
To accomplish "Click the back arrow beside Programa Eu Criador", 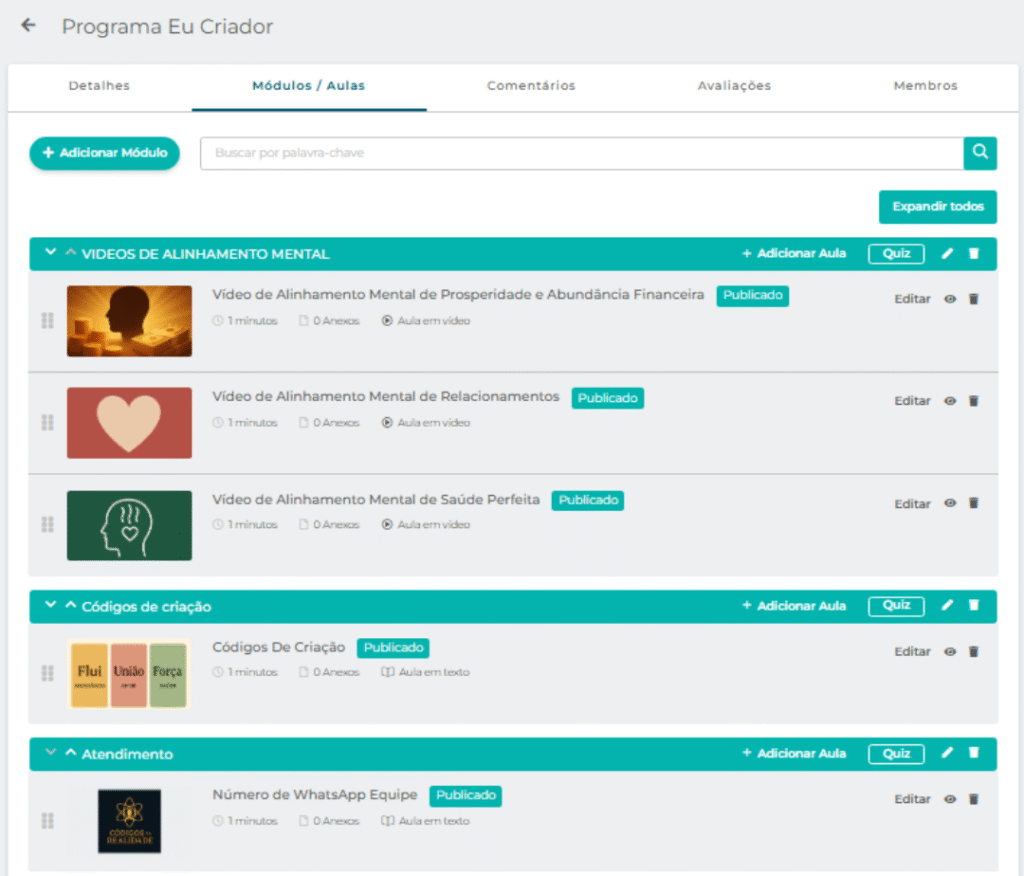I will coord(28,26).
